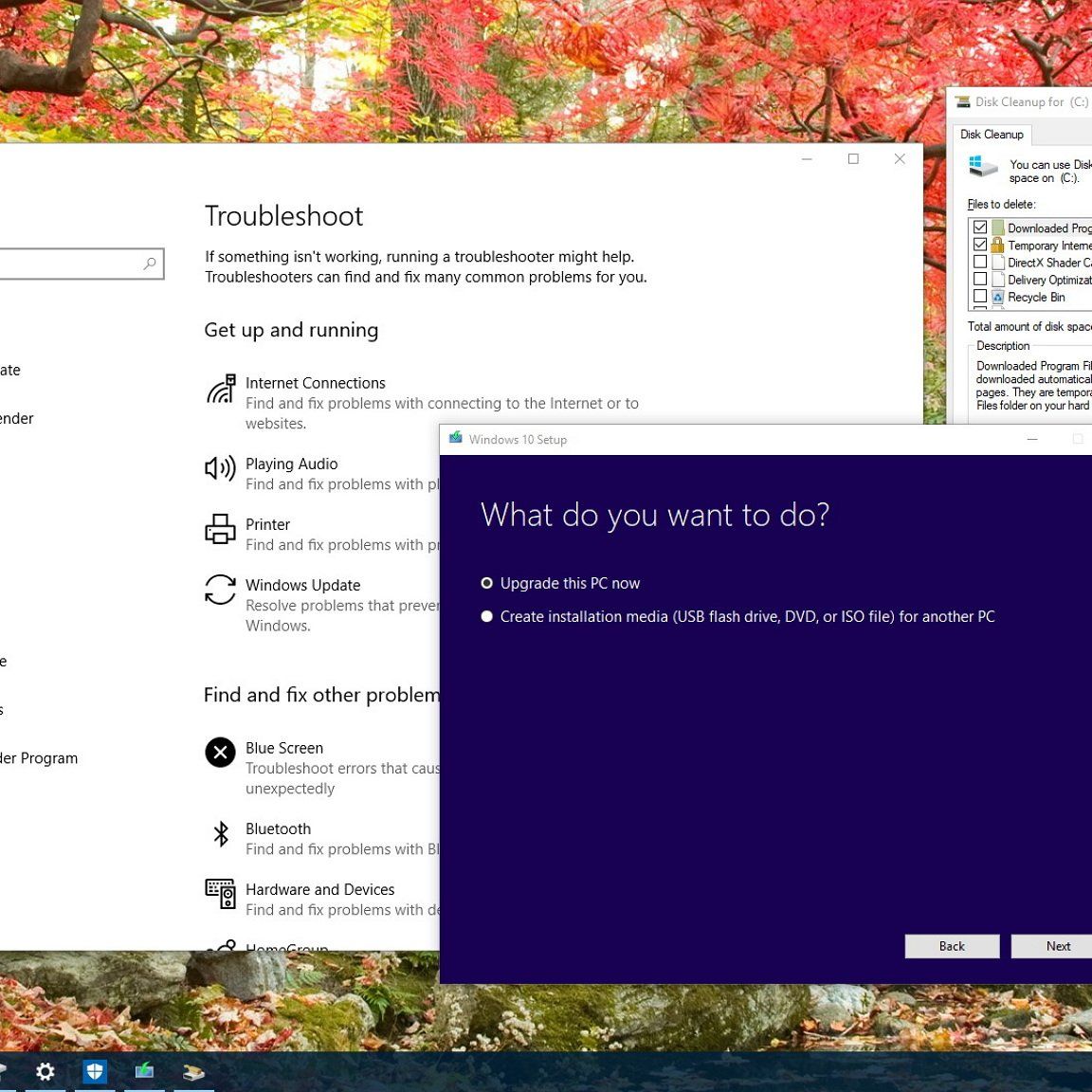Image resolution: width=1092 pixels, height=1092 pixels.
Task: Click the drive icon in Disk Cleanup
Action: 983,167
